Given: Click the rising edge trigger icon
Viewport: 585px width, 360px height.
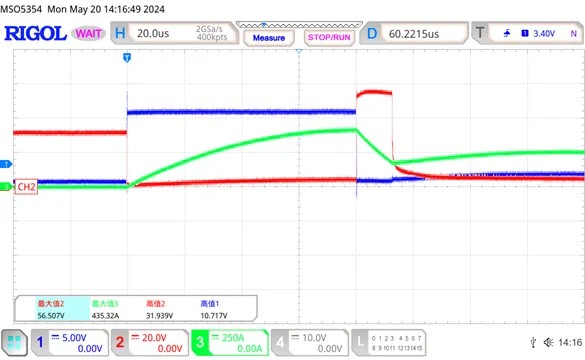Looking at the screenshot, I should tap(507, 34).
